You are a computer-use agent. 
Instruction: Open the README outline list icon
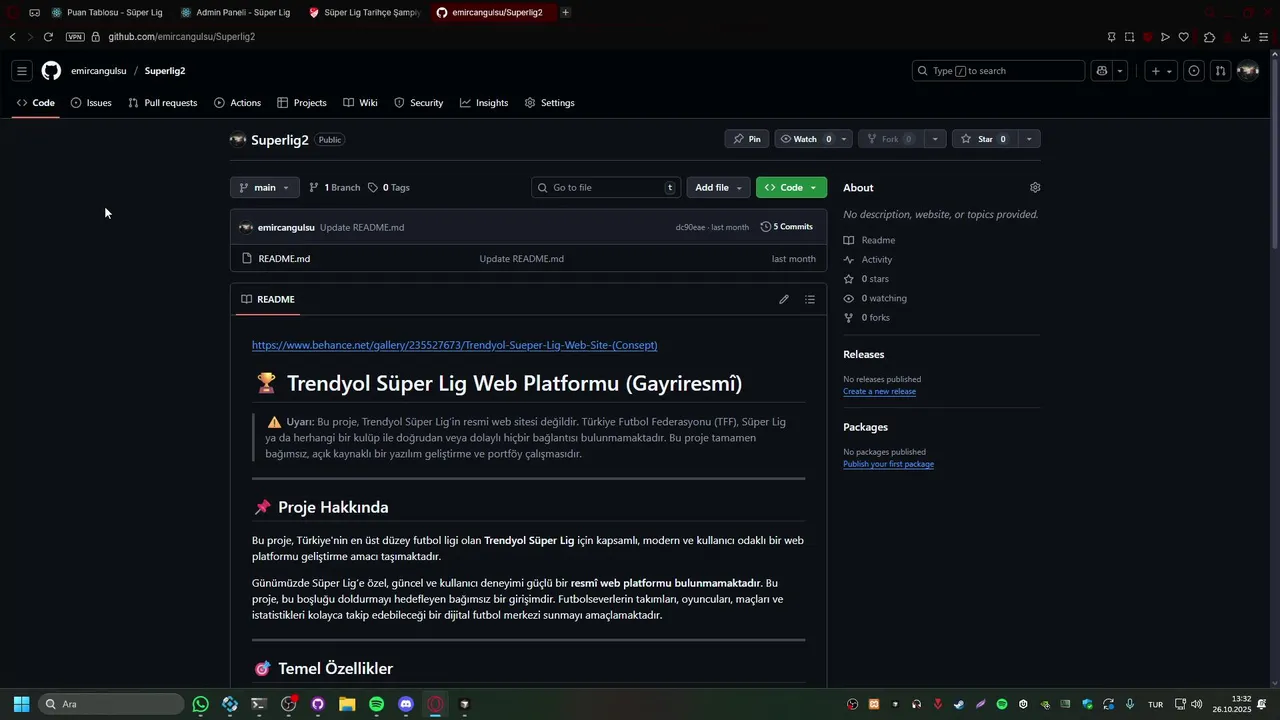pyautogui.click(x=810, y=299)
